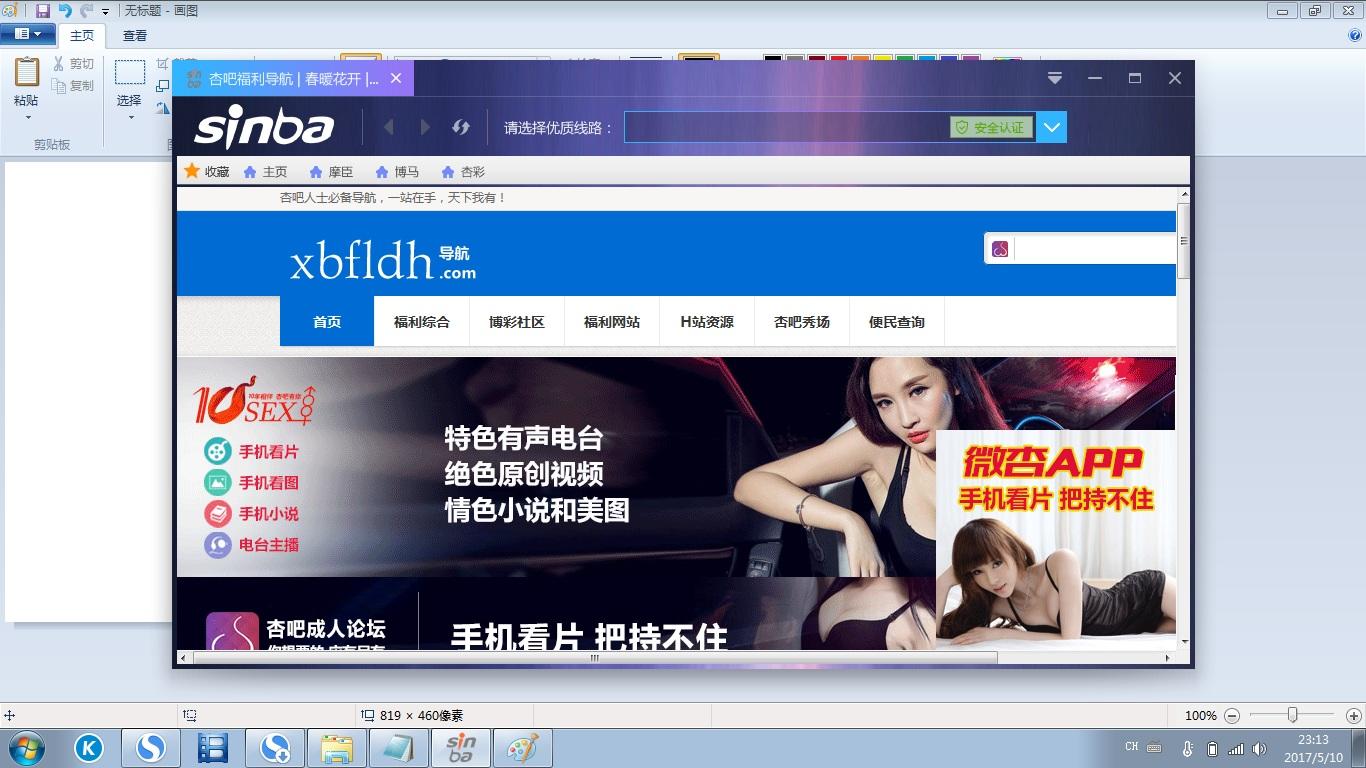Open the 福利网站 navigation item
Image resolution: width=1366 pixels, height=768 pixels.
612,322
